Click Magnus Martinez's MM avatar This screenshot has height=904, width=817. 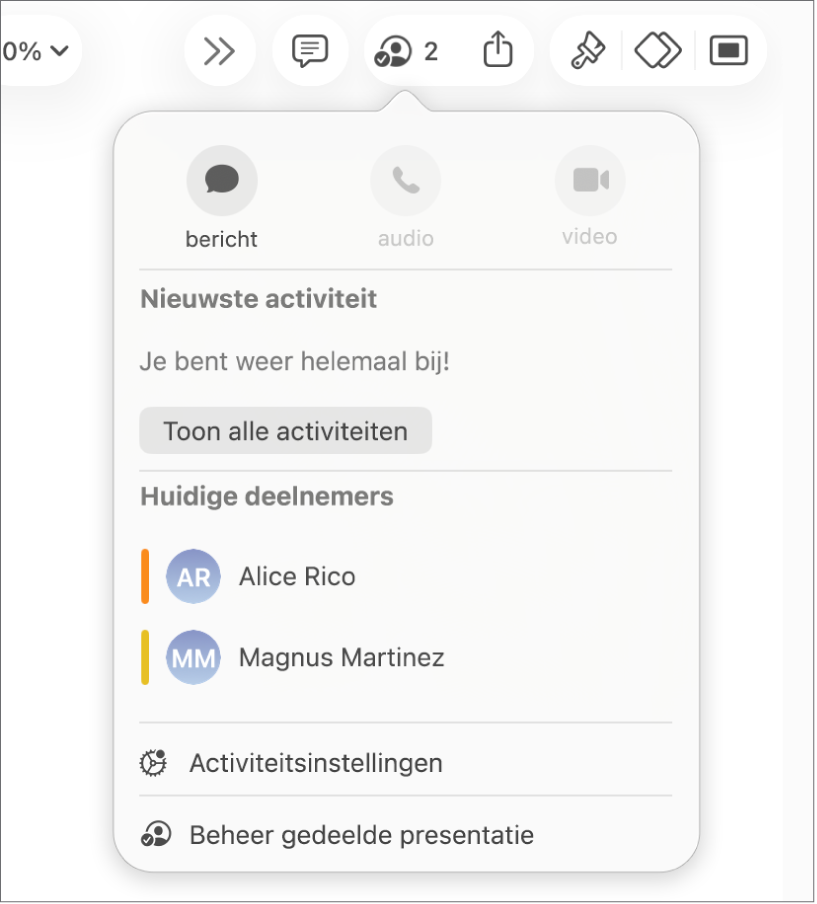pyautogui.click(x=193, y=657)
